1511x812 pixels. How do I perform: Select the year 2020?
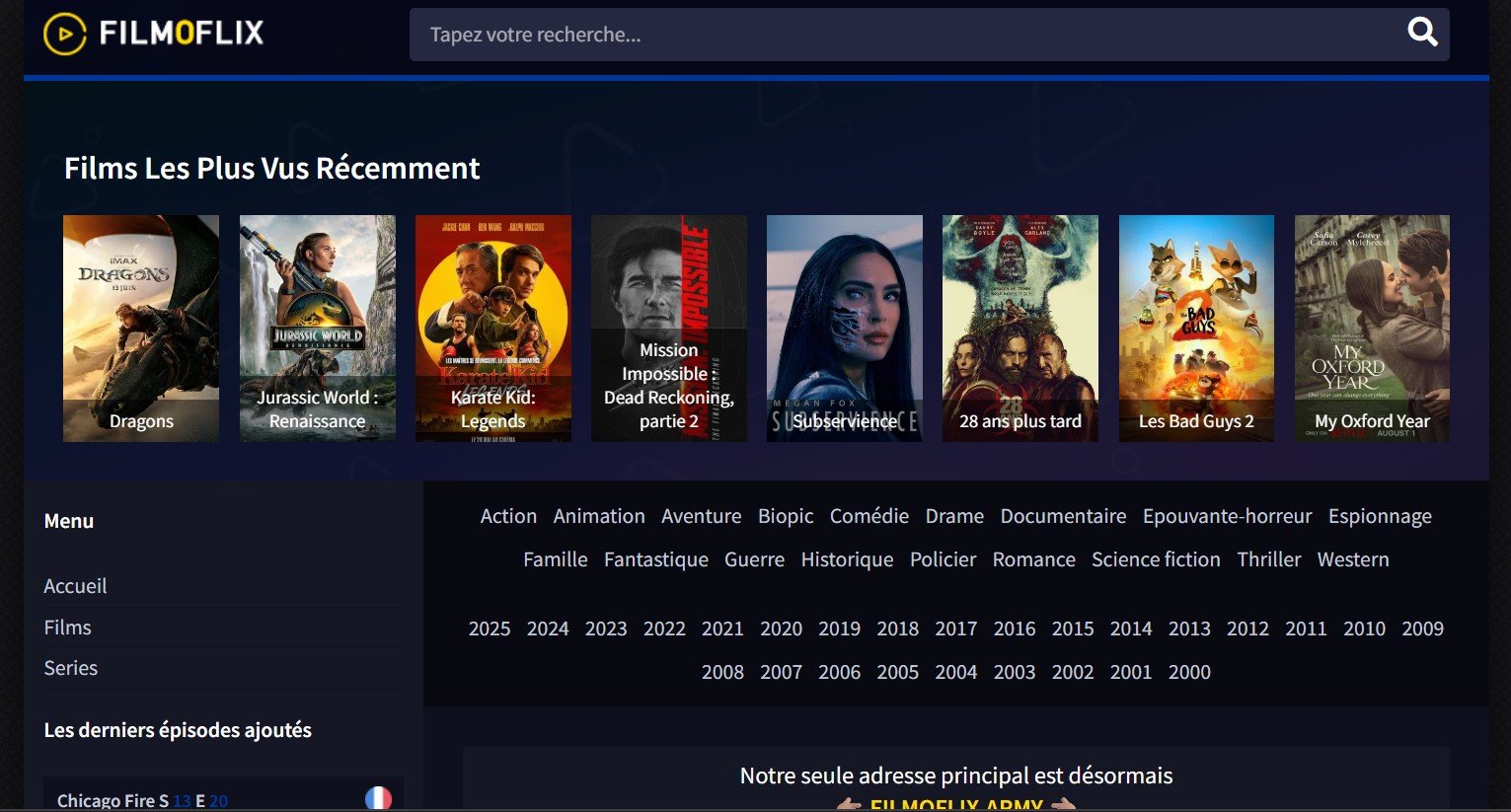781,628
